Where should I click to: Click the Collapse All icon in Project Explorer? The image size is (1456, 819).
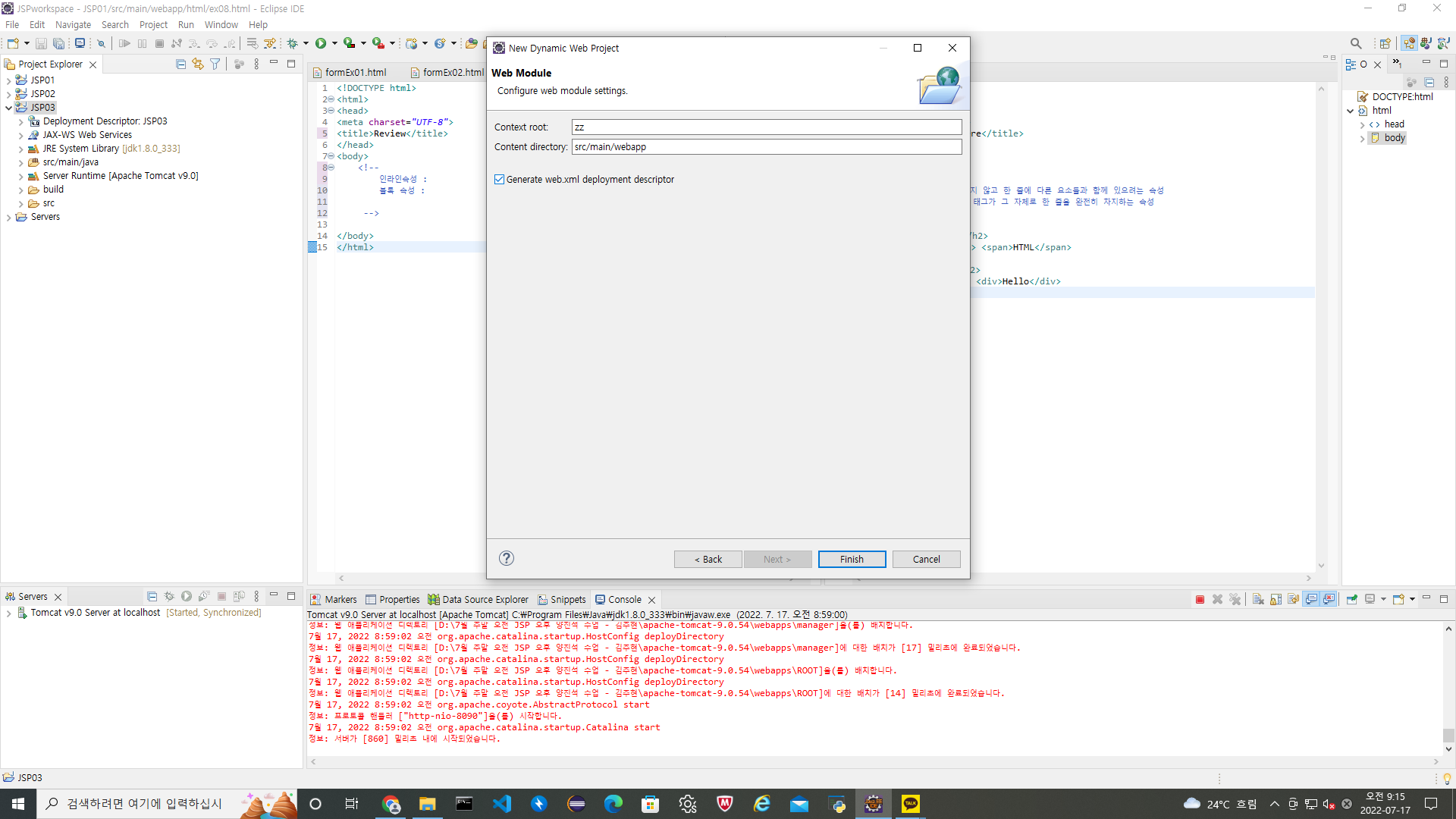[x=180, y=64]
